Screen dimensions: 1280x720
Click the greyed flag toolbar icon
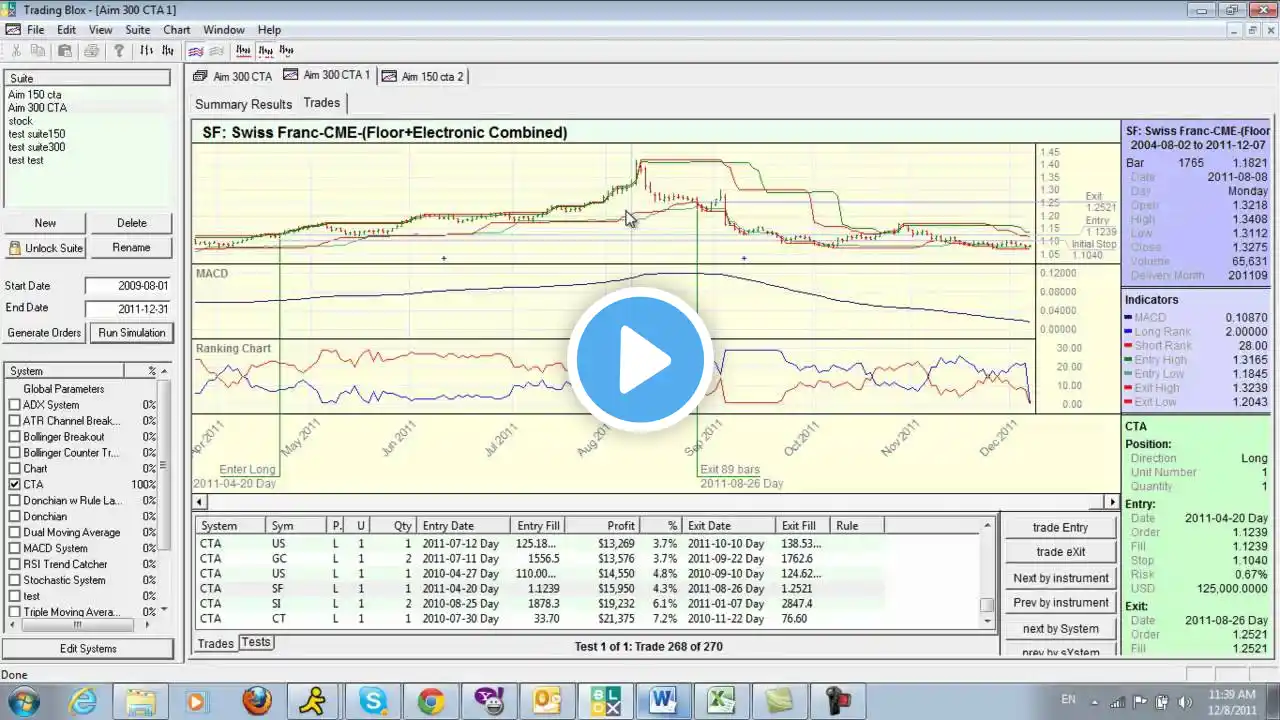[x=216, y=51]
